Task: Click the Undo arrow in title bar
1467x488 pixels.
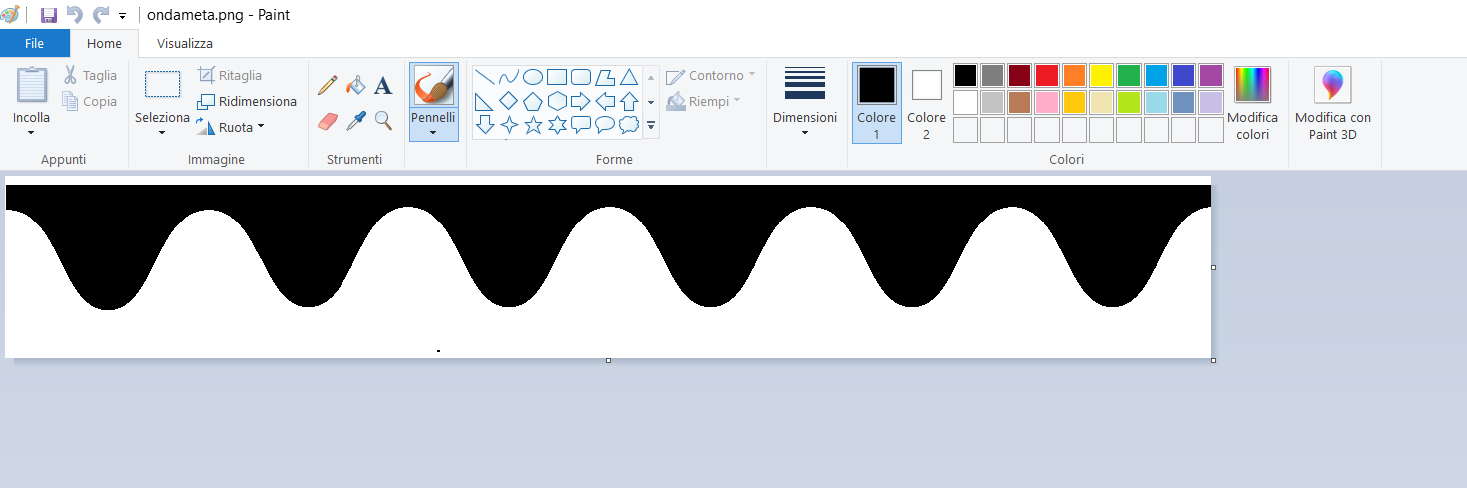Action: click(74, 15)
